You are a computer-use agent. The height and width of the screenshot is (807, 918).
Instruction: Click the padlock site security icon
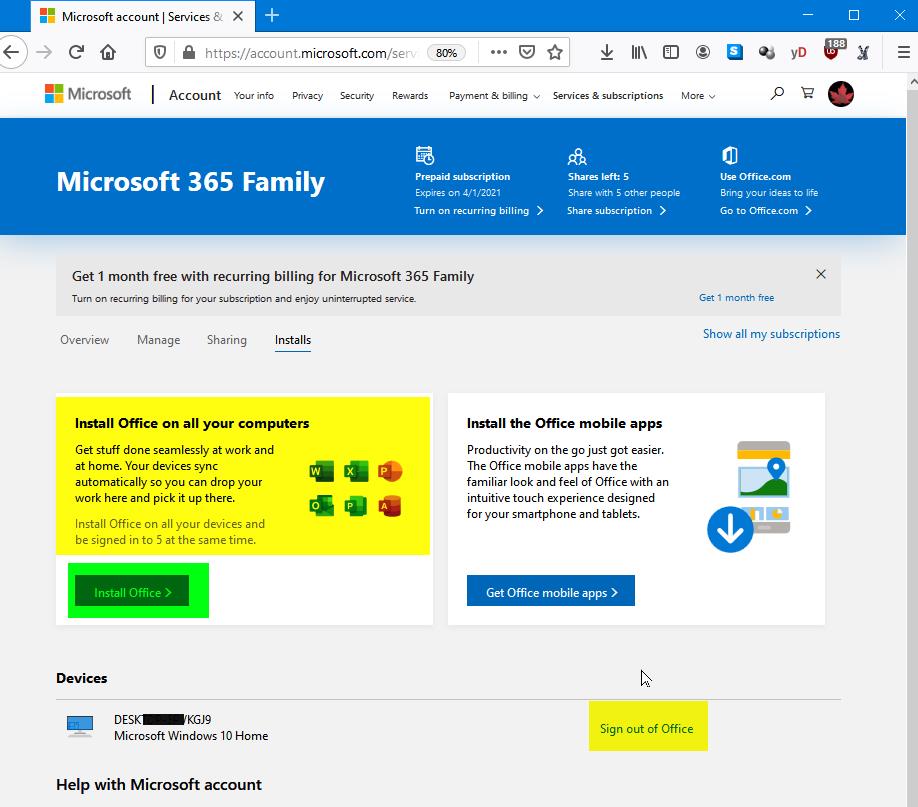(189, 53)
